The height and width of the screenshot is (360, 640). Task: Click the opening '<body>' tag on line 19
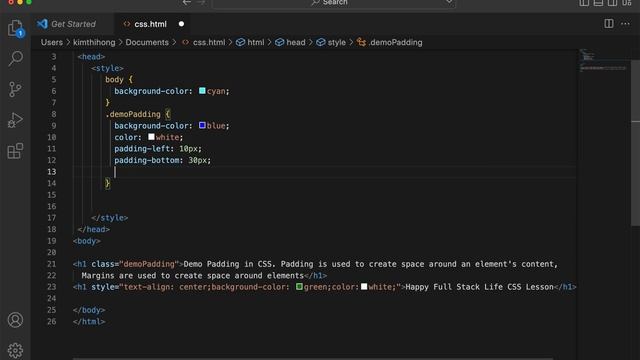(87, 241)
